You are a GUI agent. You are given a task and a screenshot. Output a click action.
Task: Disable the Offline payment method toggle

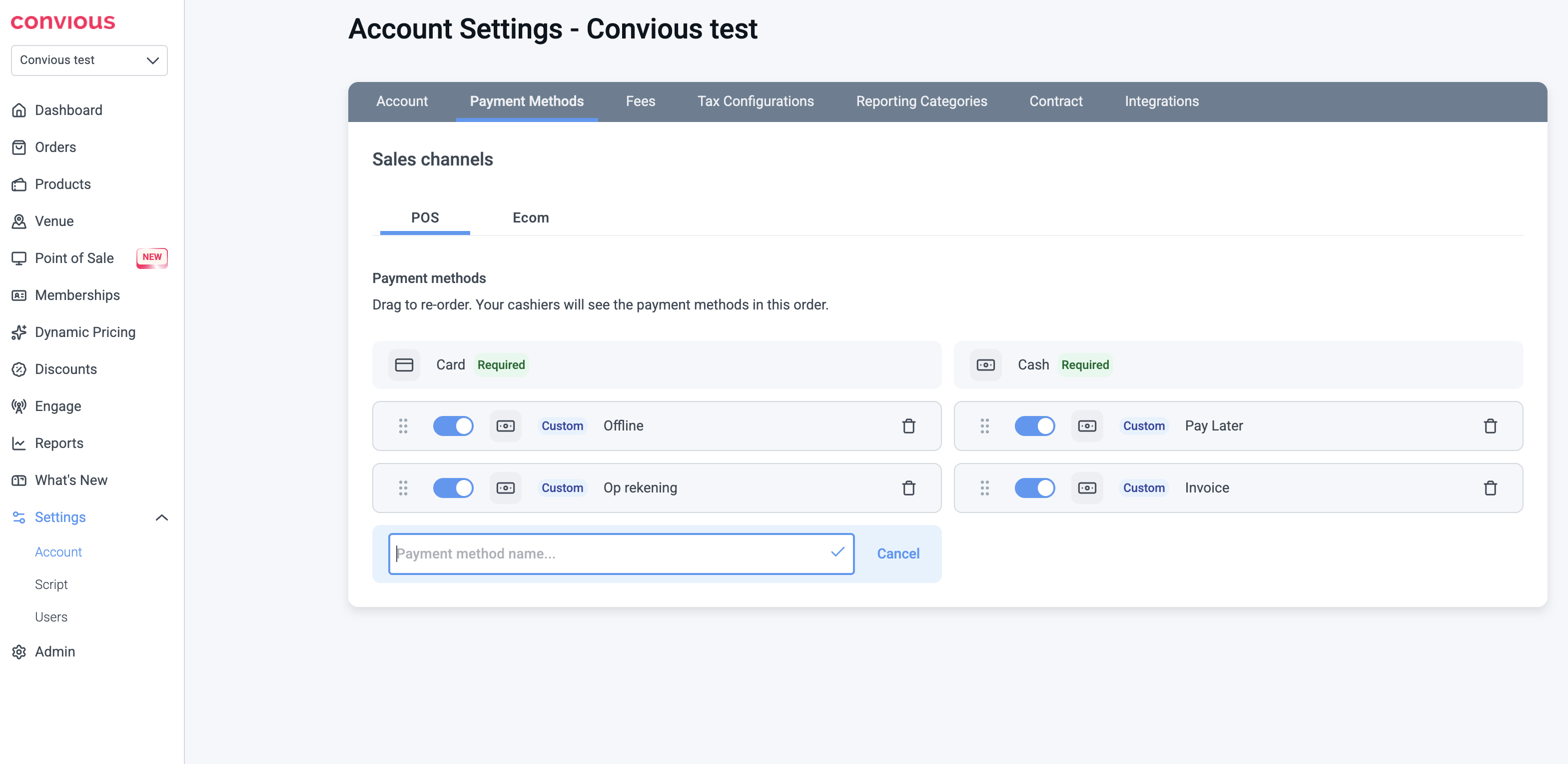pyautogui.click(x=454, y=426)
